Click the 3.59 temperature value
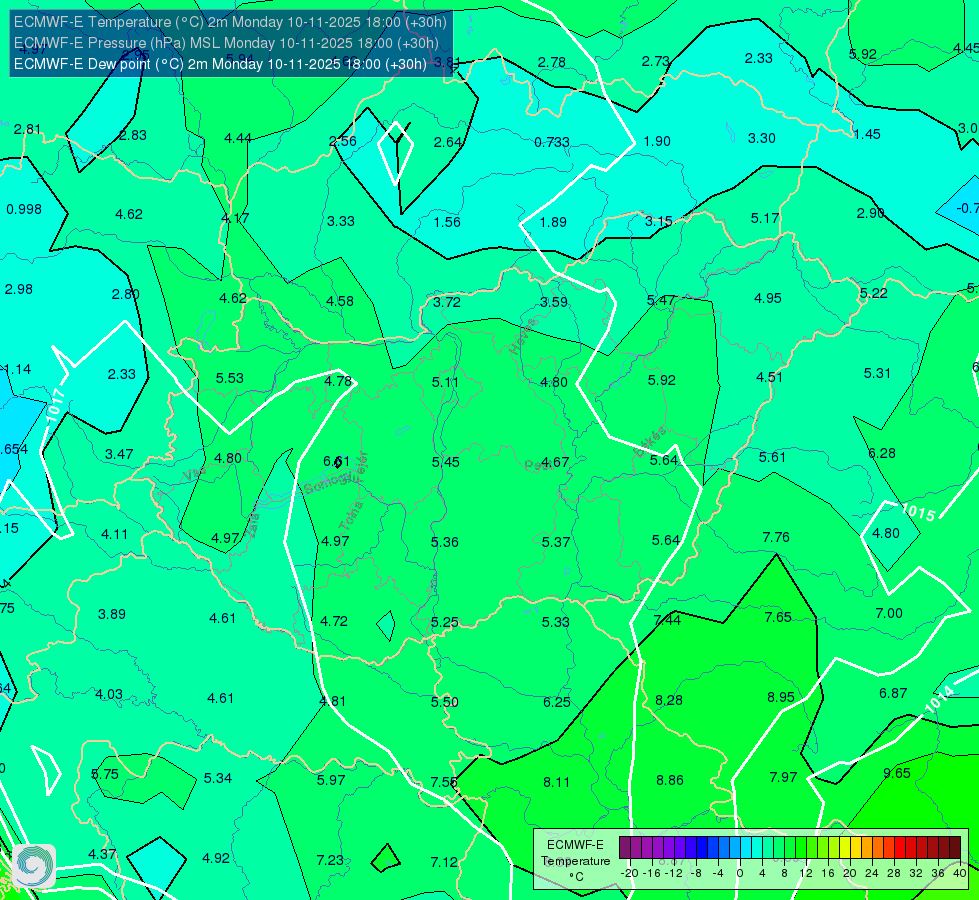This screenshot has height=900, width=979. (x=554, y=302)
